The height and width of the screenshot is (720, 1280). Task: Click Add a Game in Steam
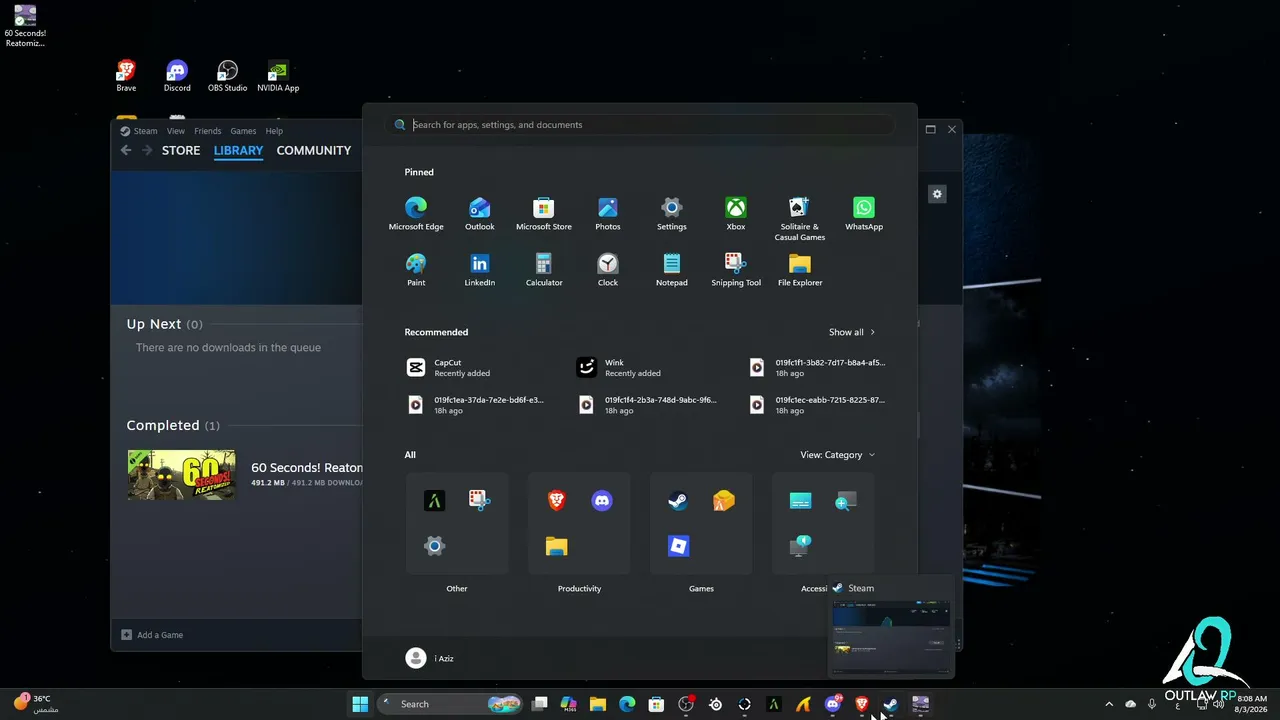pos(153,635)
